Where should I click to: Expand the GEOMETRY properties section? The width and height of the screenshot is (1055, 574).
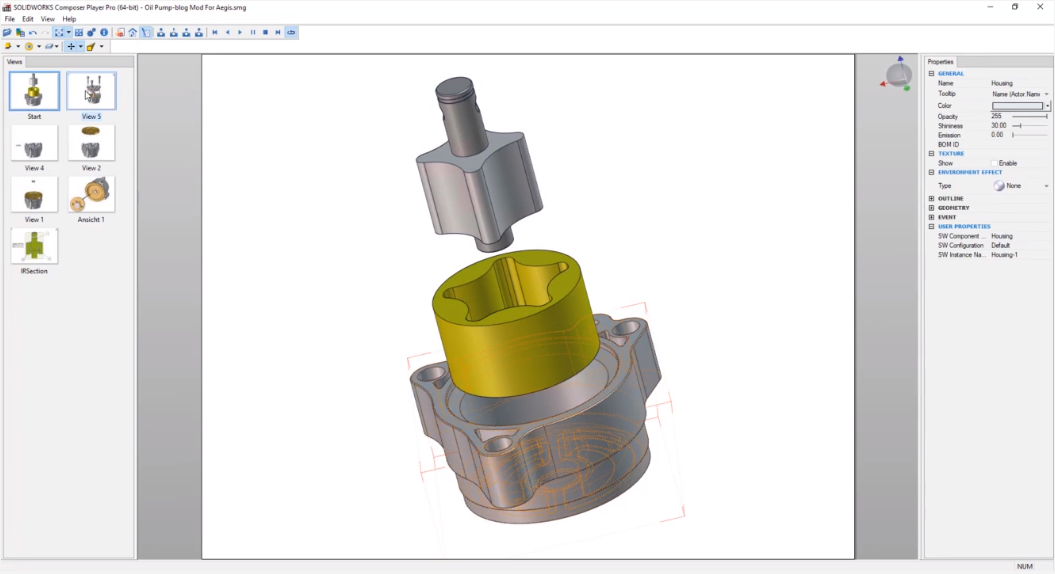coord(932,208)
